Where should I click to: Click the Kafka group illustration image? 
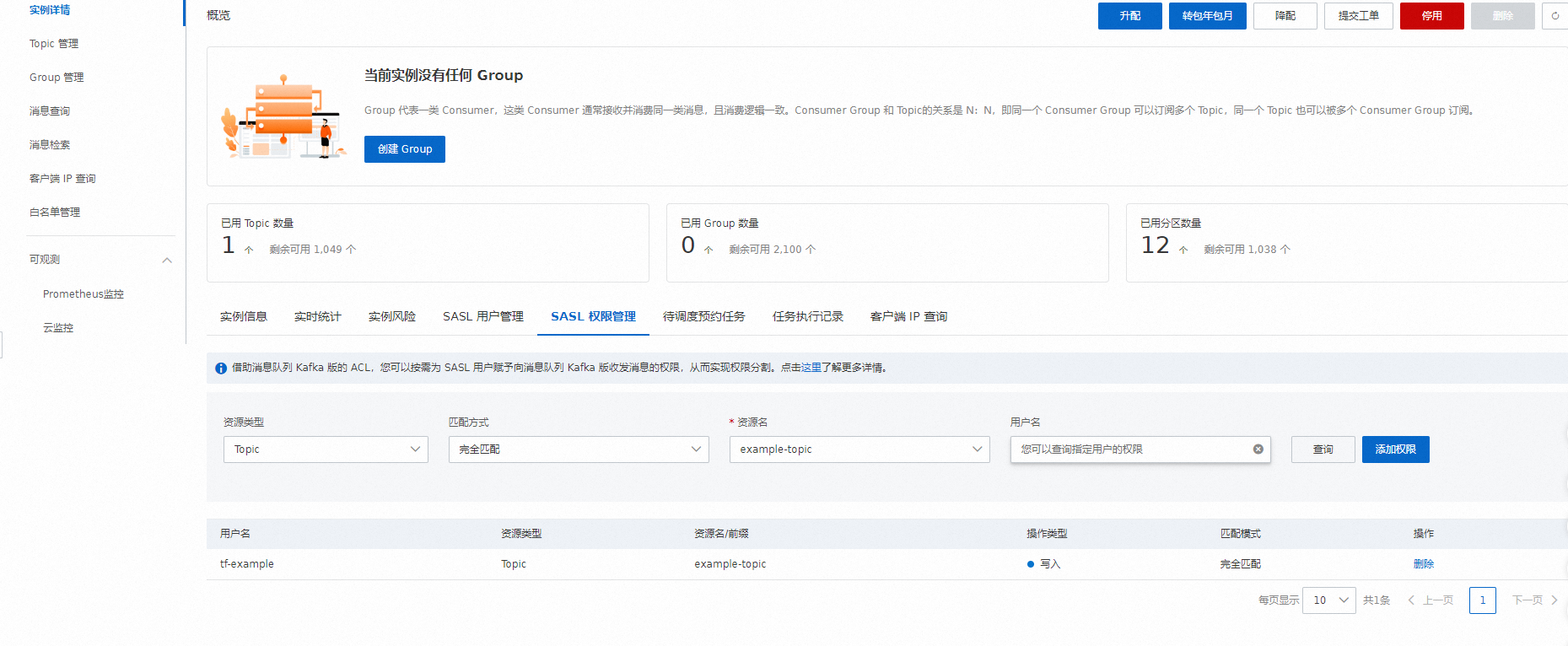[x=283, y=116]
